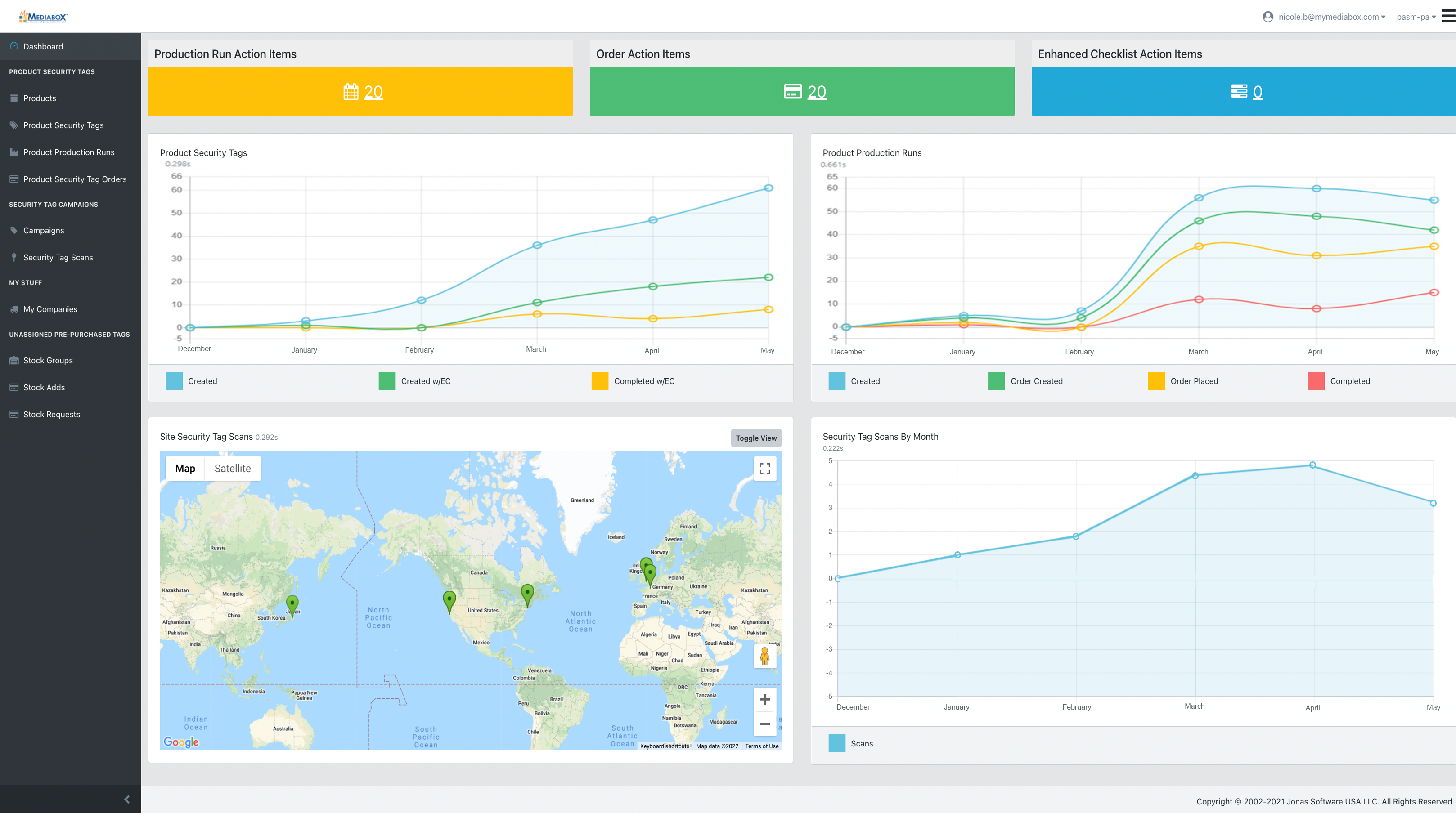The width and height of the screenshot is (1456, 813).
Task: Enter fullscreen map view
Action: coord(765,469)
